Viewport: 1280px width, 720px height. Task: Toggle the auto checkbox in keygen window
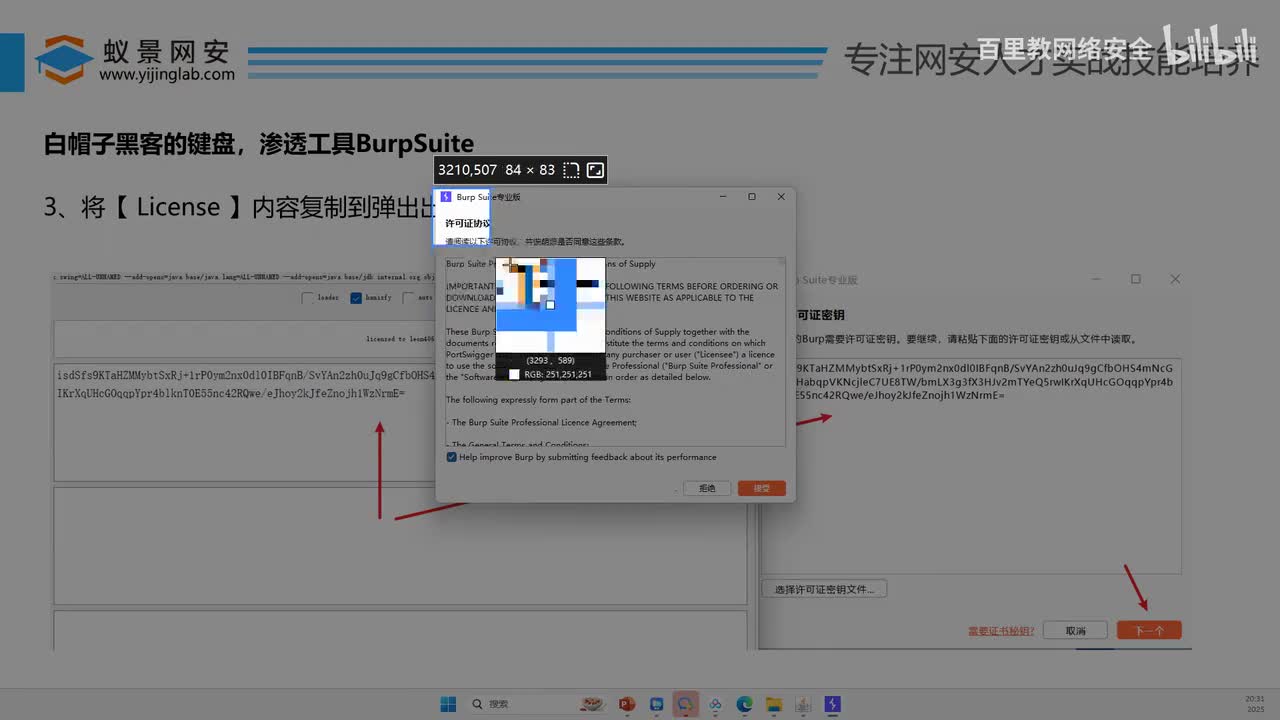tap(408, 298)
